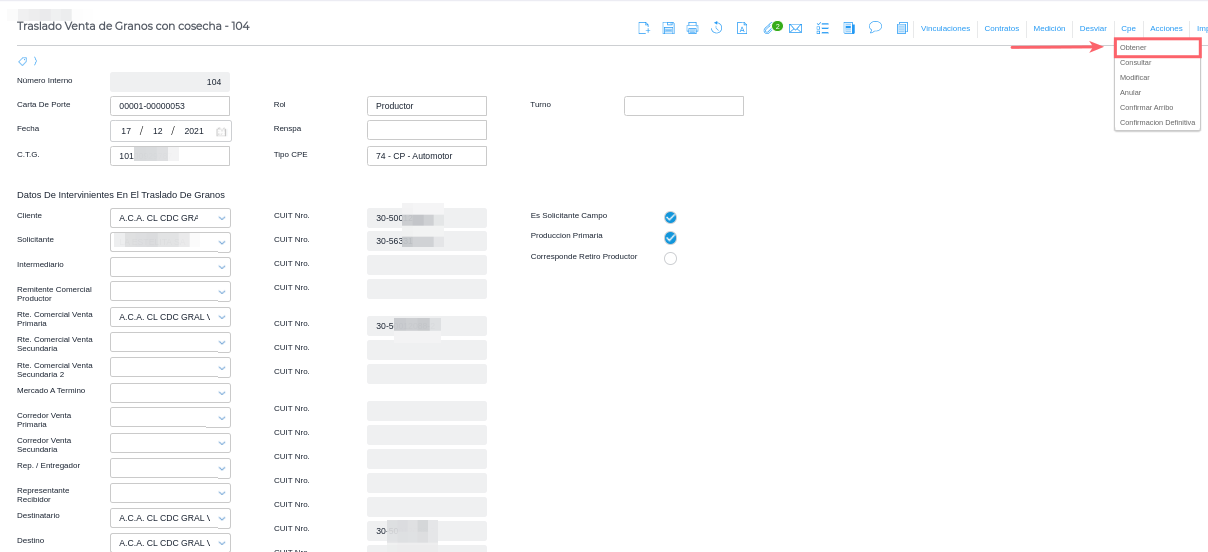Screen dimensions: 1208x552
Task: Click the Carta De Porte input field
Action: click(x=170, y=106)
